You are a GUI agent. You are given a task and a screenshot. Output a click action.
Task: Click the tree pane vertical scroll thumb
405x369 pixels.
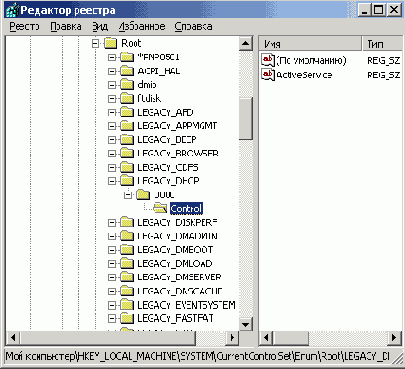click(246, 118)
